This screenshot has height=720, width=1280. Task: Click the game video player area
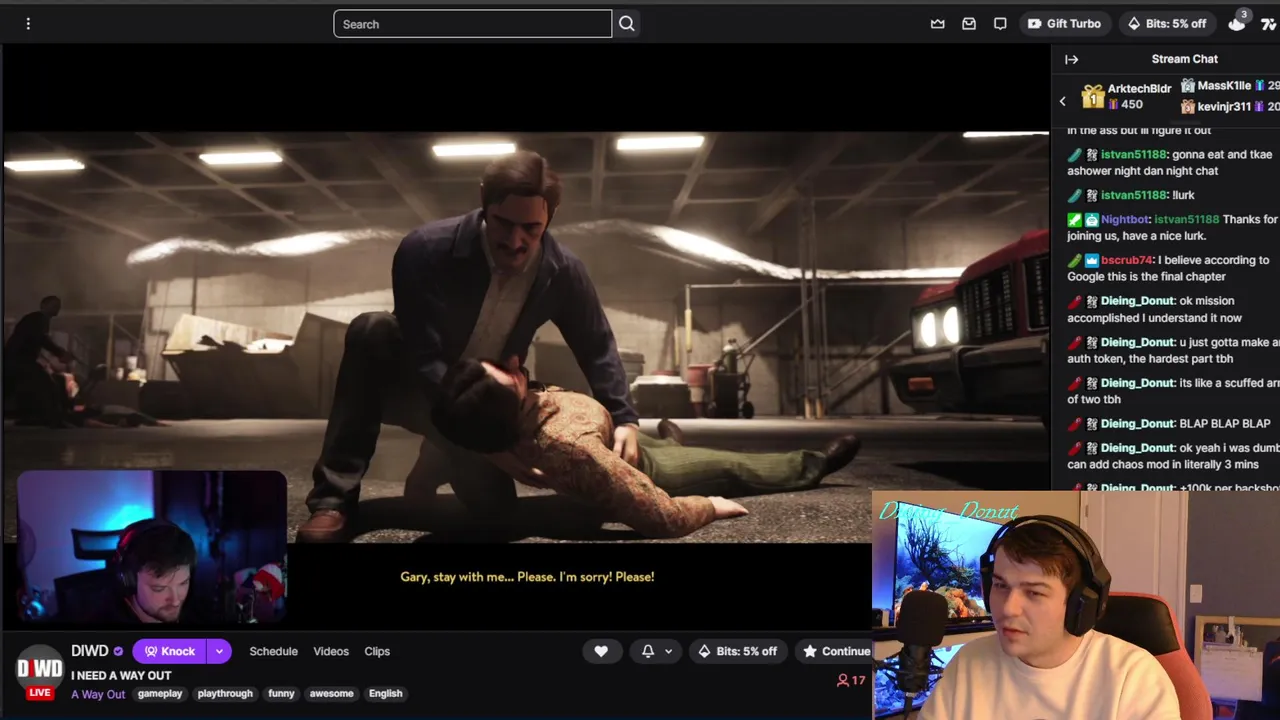click(x=525, y=336)
